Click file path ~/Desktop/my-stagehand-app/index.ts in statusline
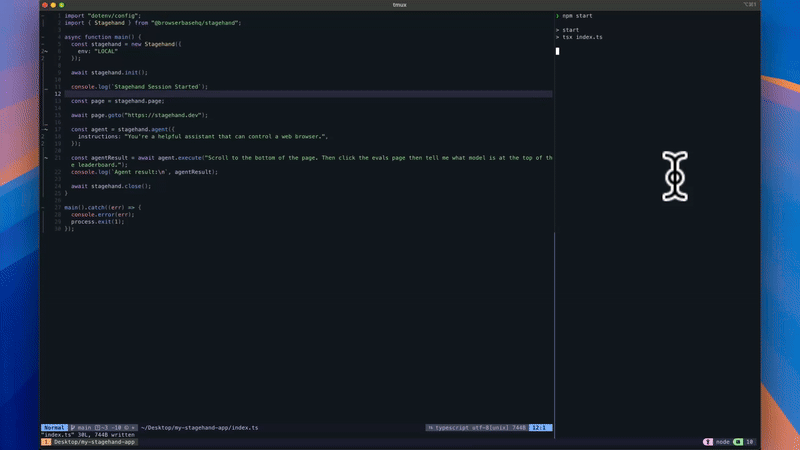Viewport: 800px width, 450px height. click(199, 428)
